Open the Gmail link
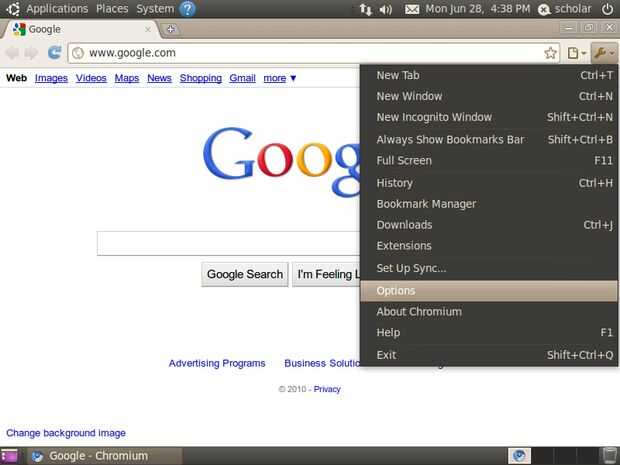 click(242, 78)
